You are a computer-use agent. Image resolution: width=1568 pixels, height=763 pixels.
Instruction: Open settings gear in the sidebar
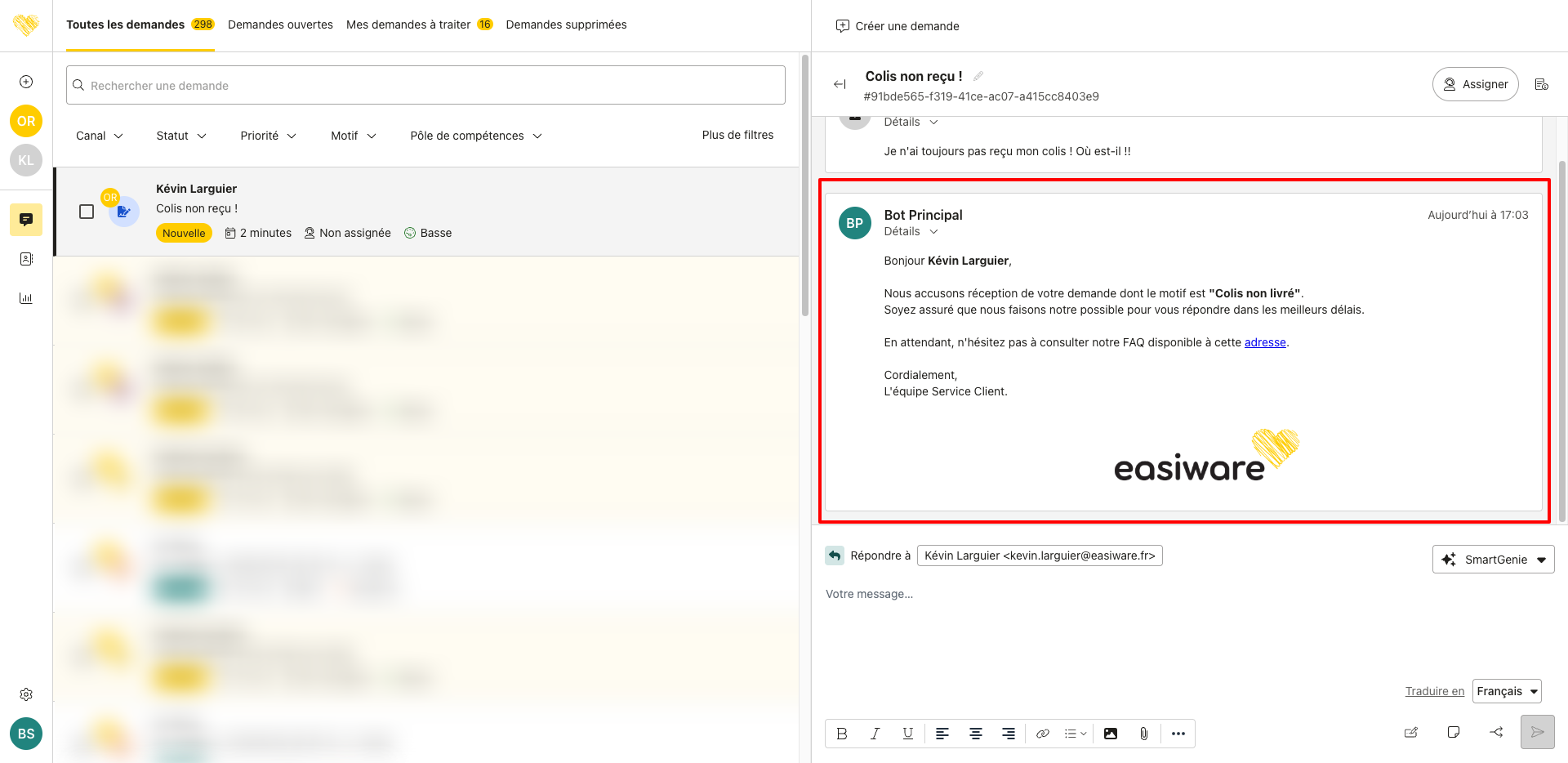click(26, 694)
